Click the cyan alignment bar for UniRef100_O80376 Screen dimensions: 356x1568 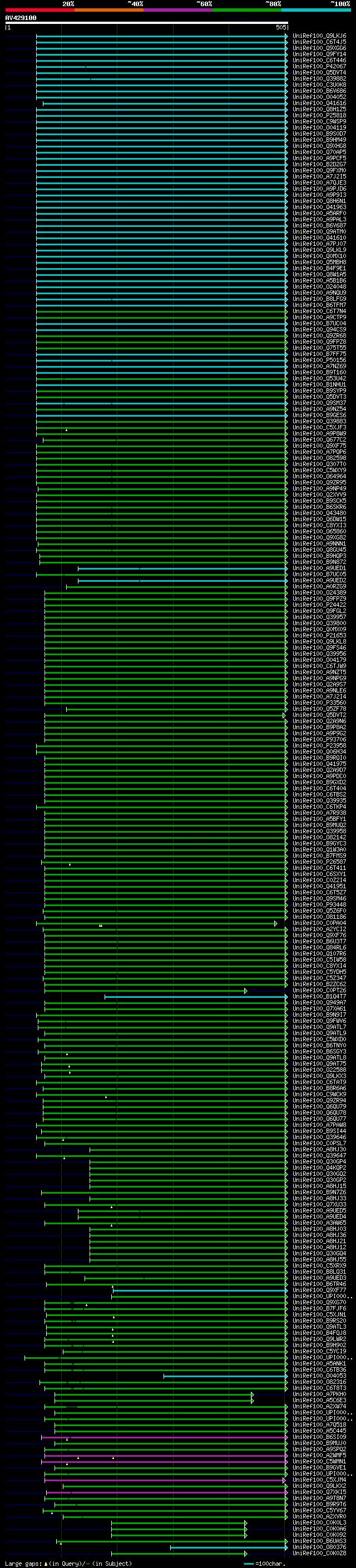click(x=229, y=1547)
